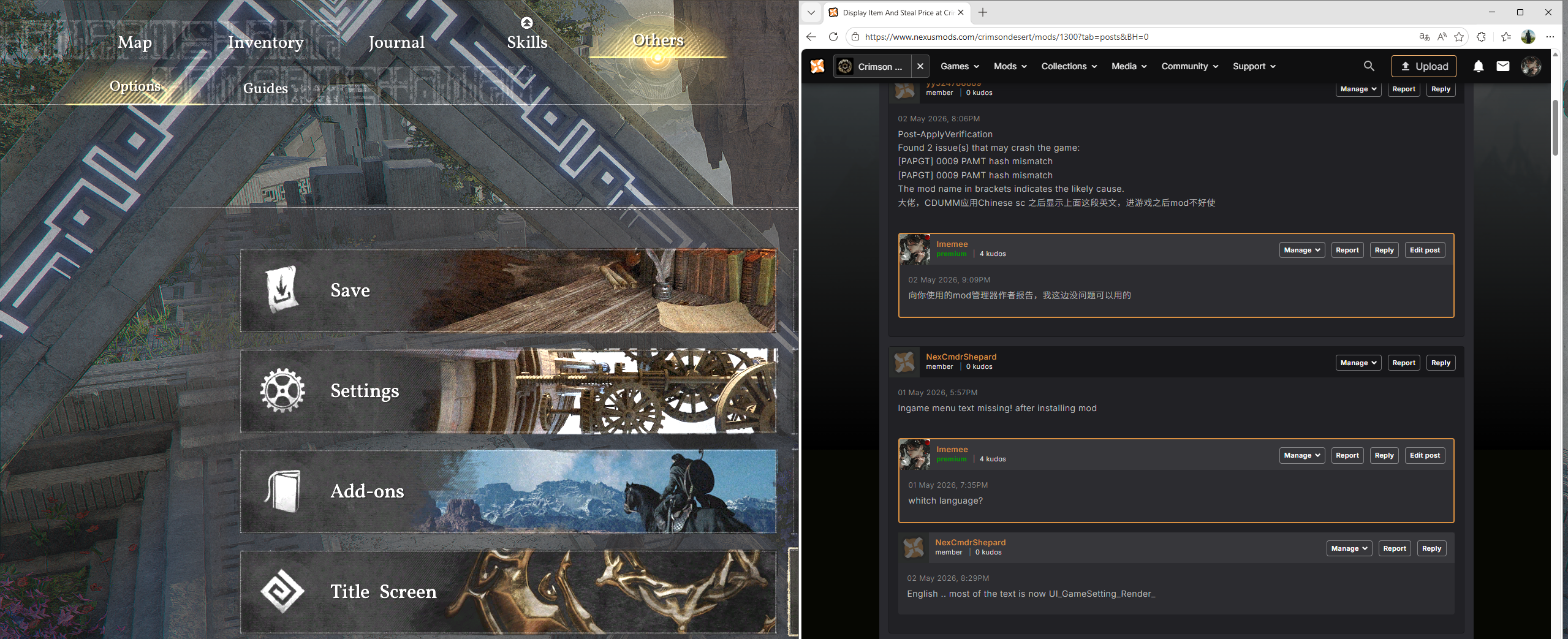Add this page to favorites with the star

1459,37
